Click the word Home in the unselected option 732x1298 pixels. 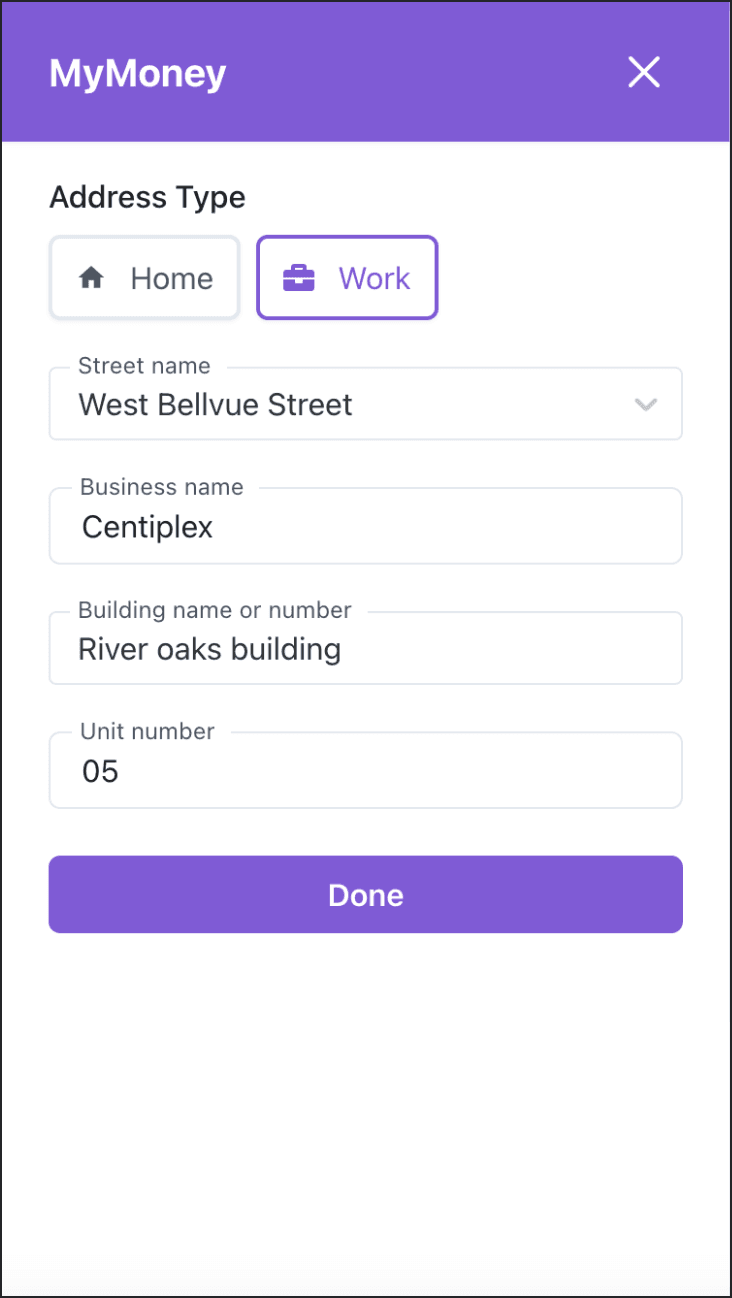click(x=172, y=278)
